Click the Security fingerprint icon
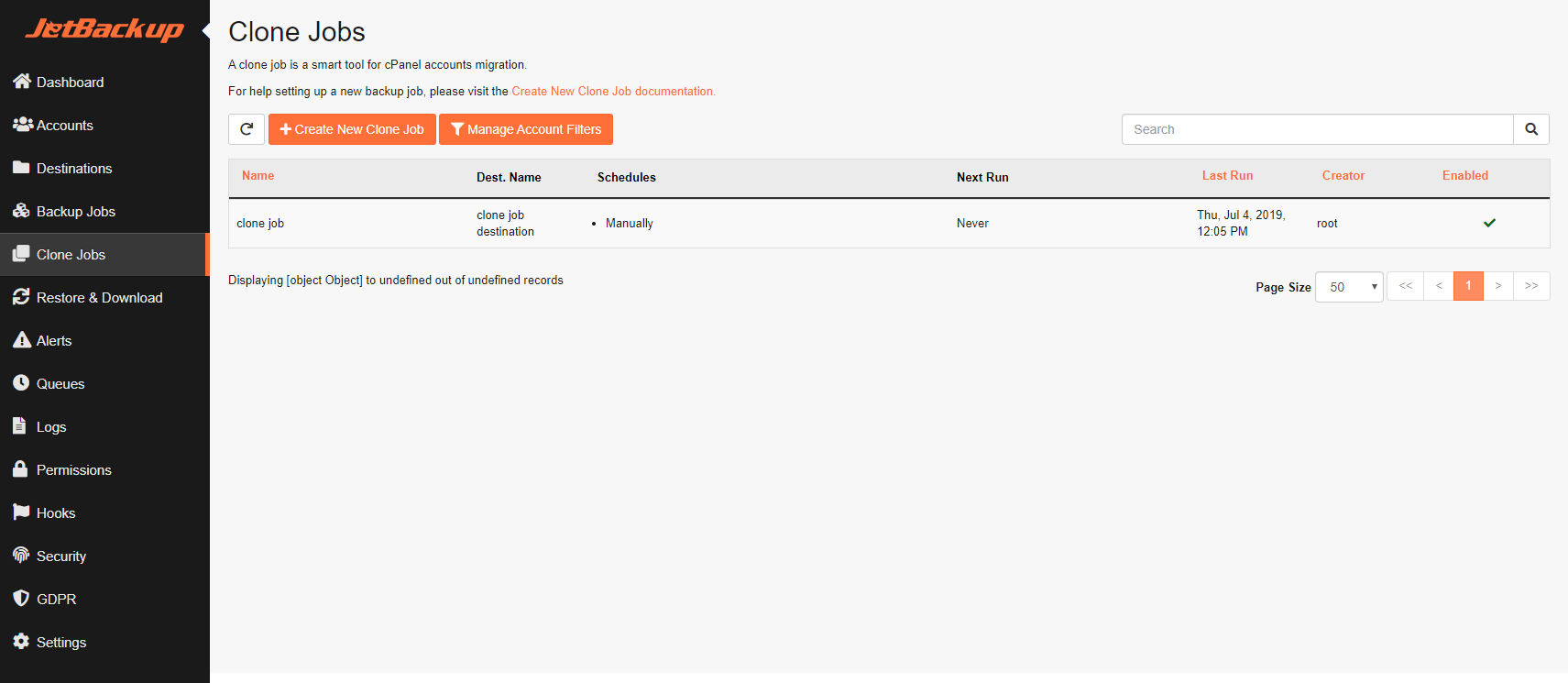This screenshot has width=1568, height=683. [21, 556]
